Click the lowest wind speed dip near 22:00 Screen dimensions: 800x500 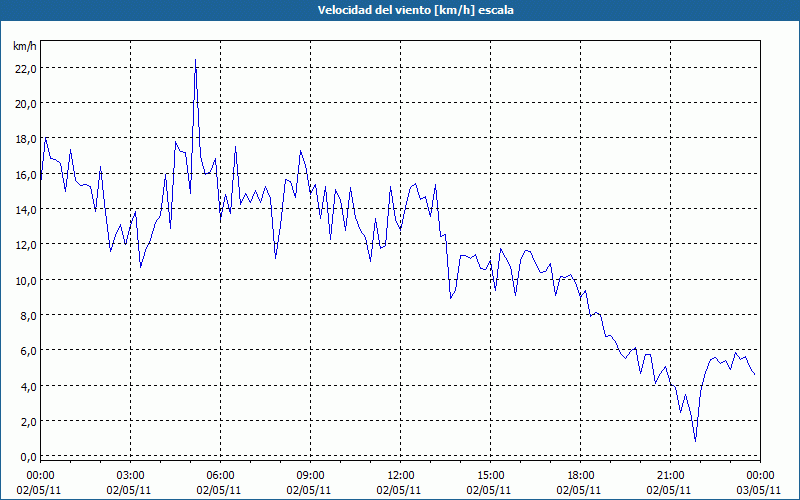(x=695, y=440)
